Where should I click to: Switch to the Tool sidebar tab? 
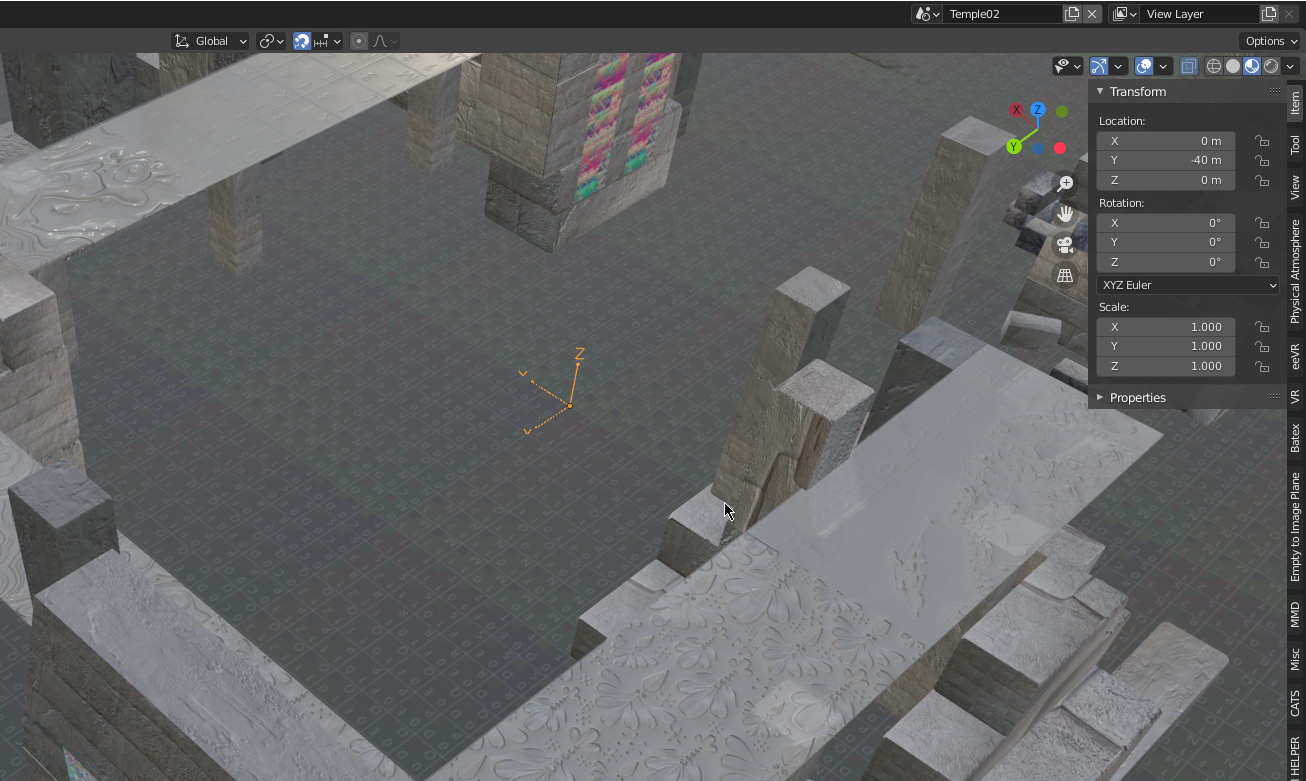tap(1297, 144)
